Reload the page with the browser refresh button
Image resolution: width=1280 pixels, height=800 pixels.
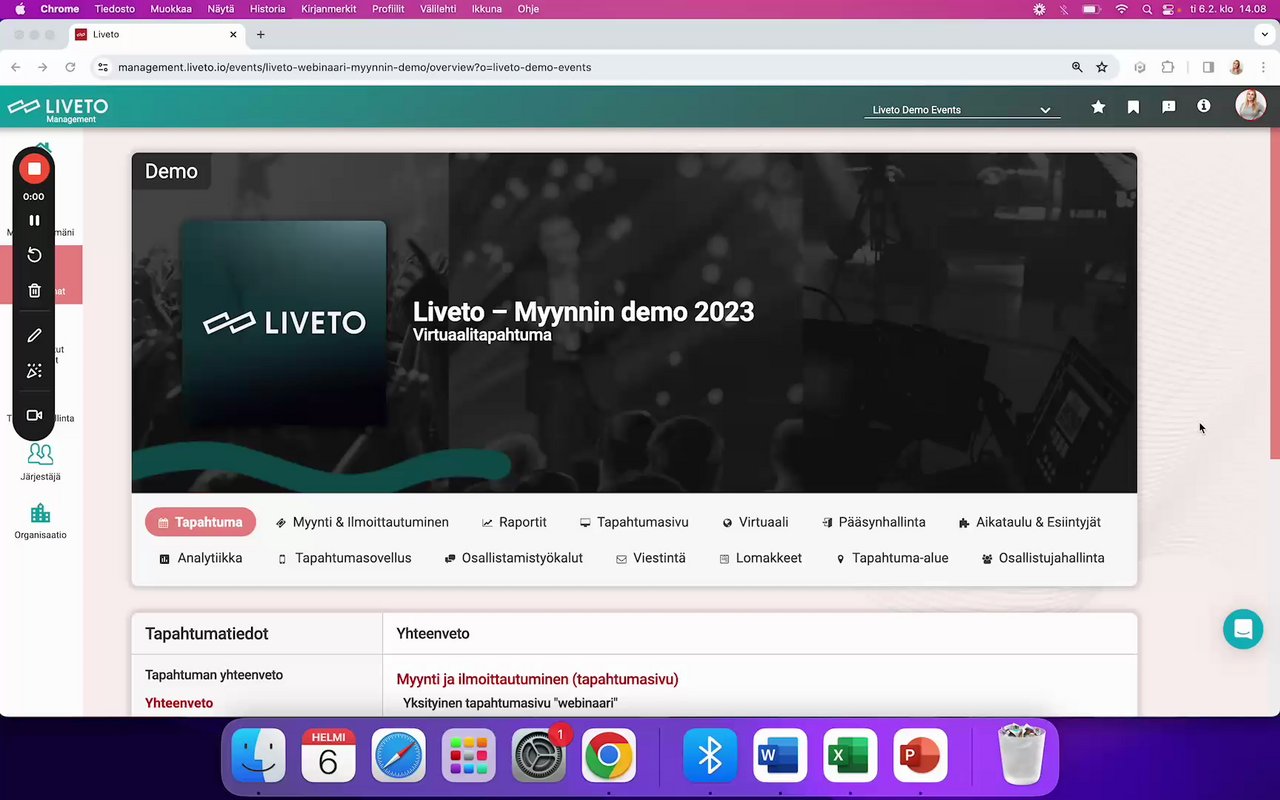(x=70, y=67)
